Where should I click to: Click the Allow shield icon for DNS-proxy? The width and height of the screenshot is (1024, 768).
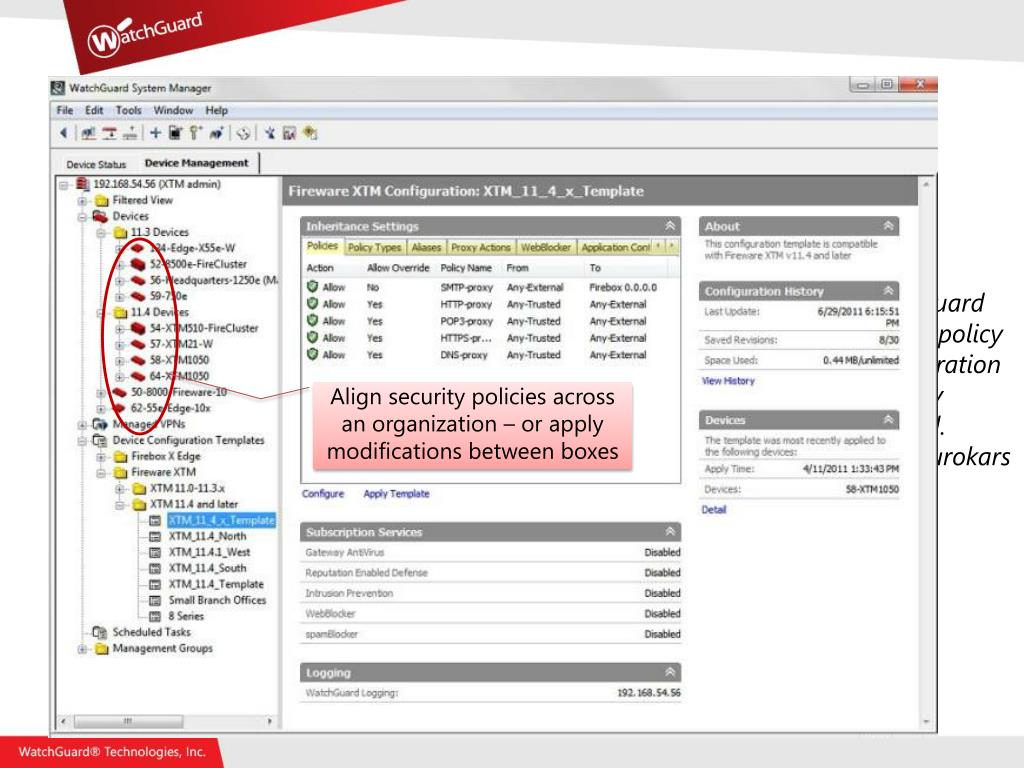(x=313, y=355)
